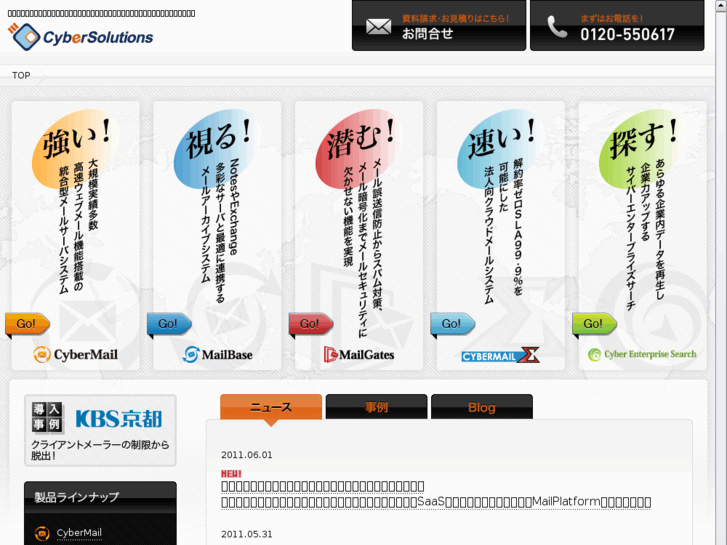Click the NEW! badge on news item
The height and width of the screenshot is (545, 727).
[231, 474]
